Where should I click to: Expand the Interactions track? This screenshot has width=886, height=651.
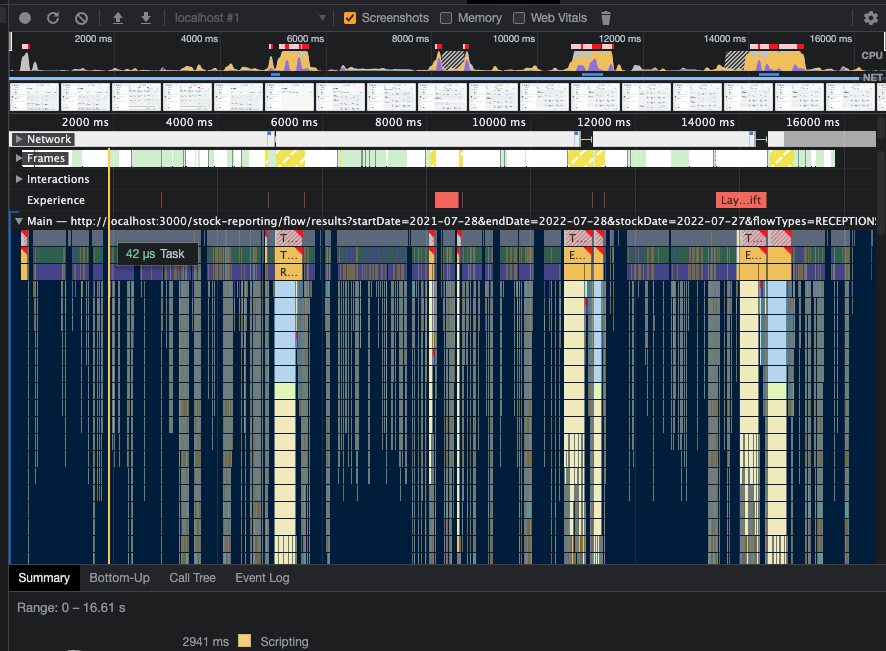19,179
